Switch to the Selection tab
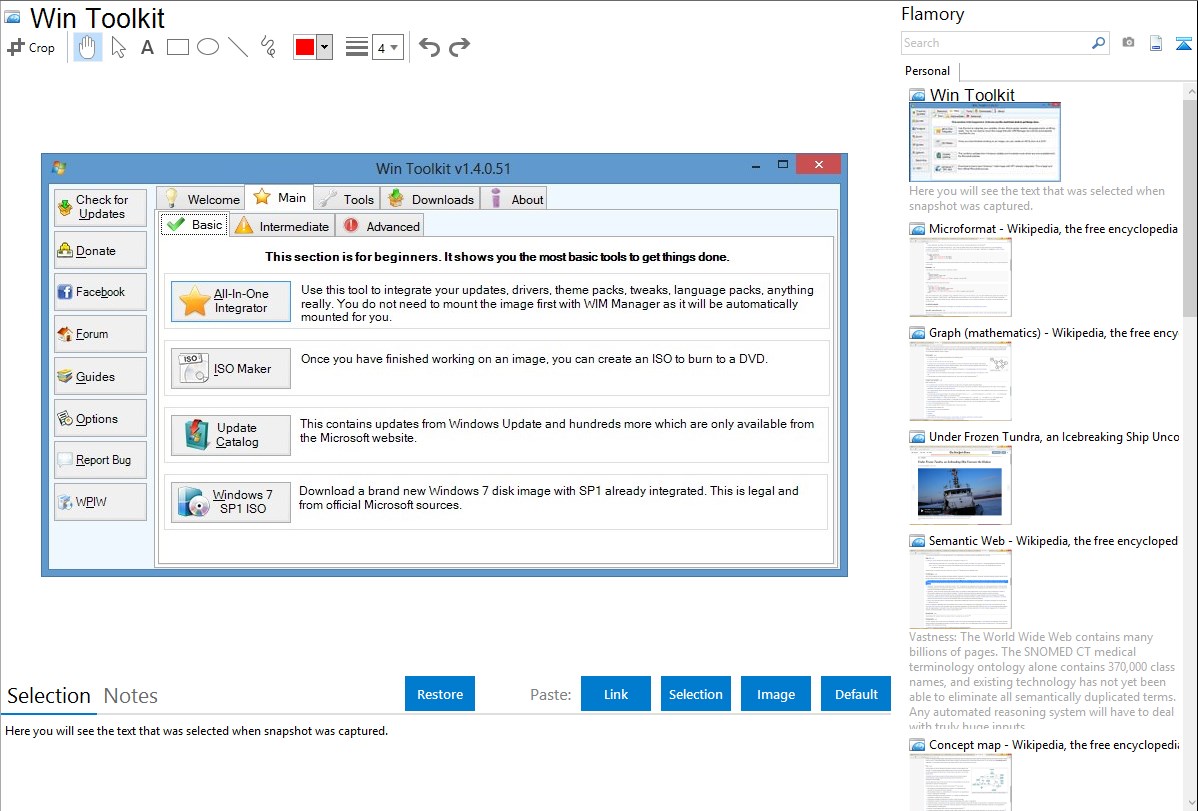Viewport: 1198px width, 811px height. [x=49, y=696]
